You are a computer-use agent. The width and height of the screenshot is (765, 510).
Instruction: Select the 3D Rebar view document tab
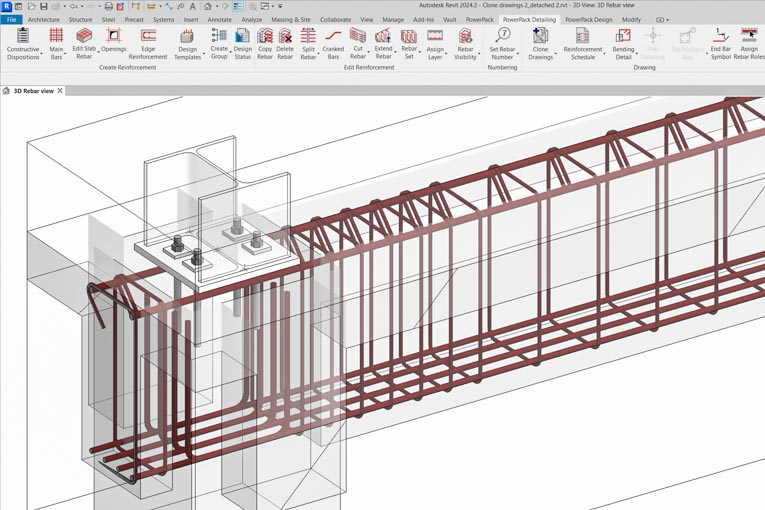[33, 91]
